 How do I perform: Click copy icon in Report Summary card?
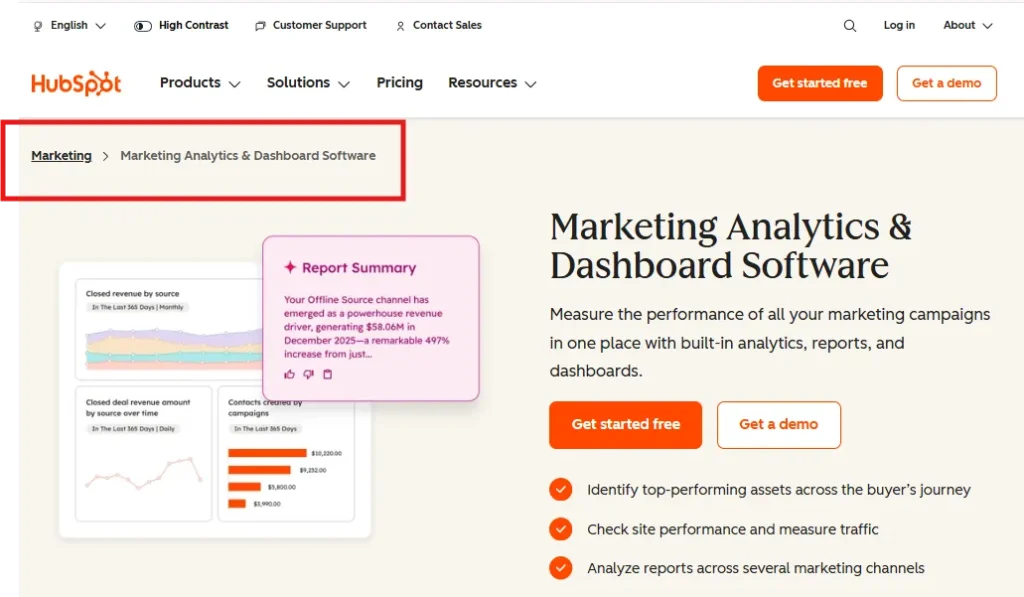pos(328,374)
